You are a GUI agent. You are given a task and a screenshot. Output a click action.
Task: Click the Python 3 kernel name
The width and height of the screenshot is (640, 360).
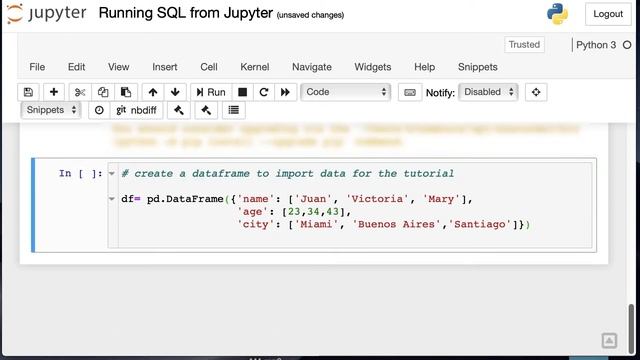[596, 45]
